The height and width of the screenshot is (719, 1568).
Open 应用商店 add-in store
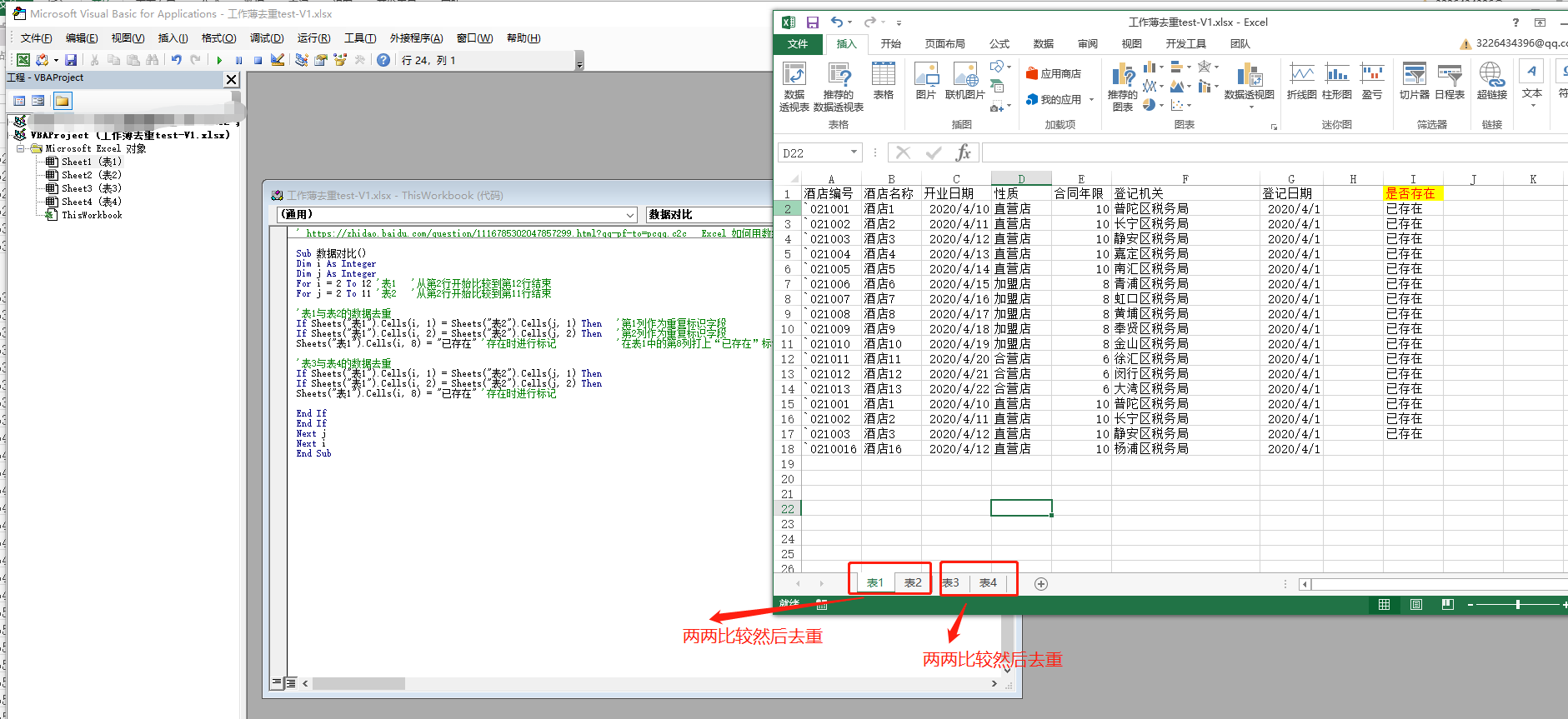click(x=1053, y=73)
